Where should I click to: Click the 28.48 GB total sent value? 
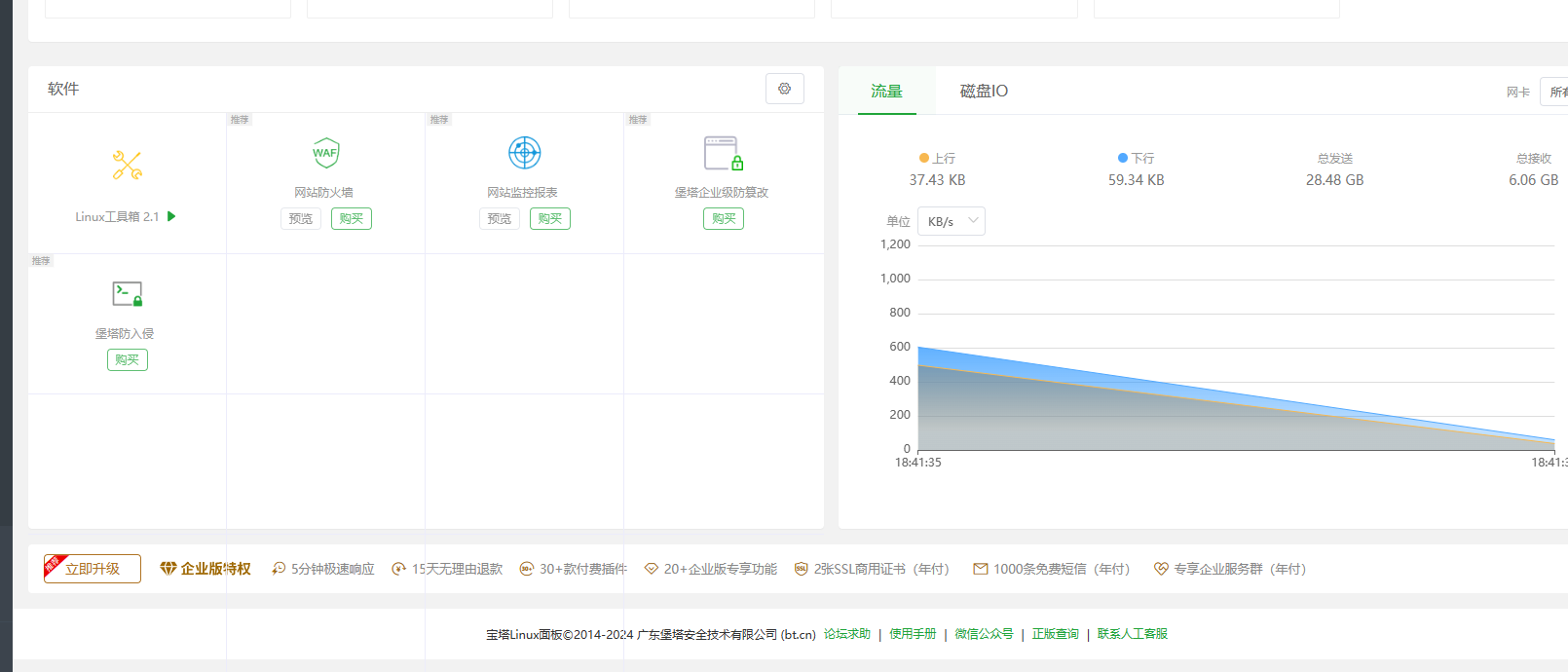click(x=1334, y=180)
